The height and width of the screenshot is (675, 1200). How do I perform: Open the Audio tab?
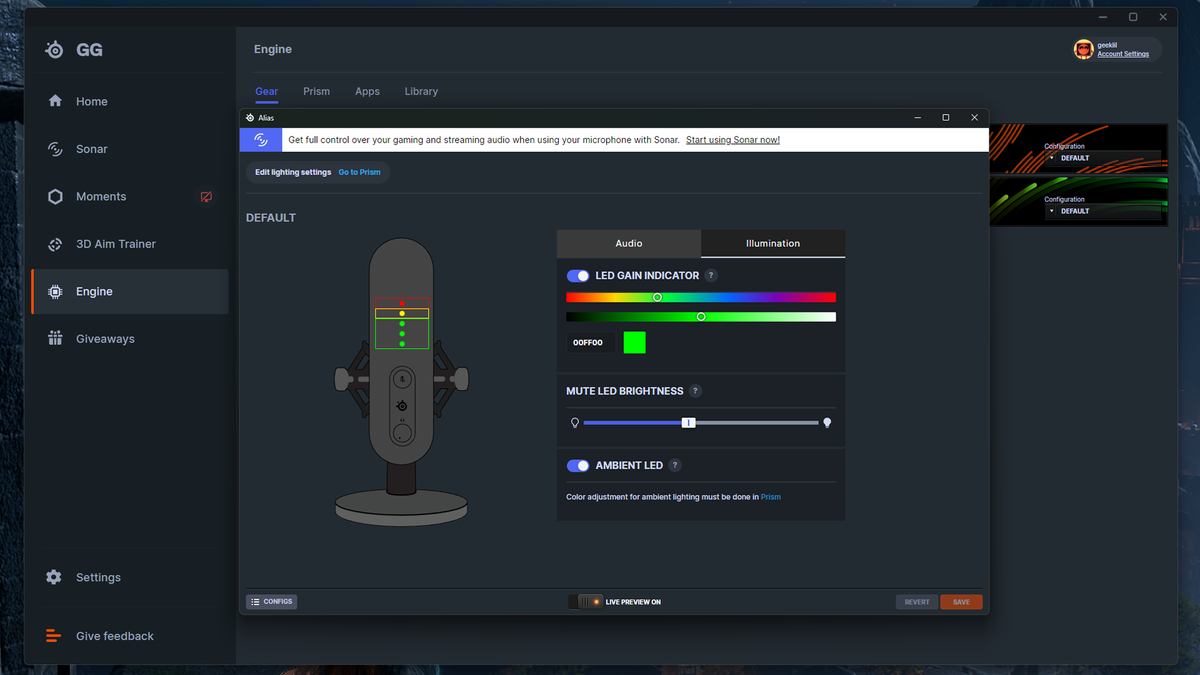629,243
